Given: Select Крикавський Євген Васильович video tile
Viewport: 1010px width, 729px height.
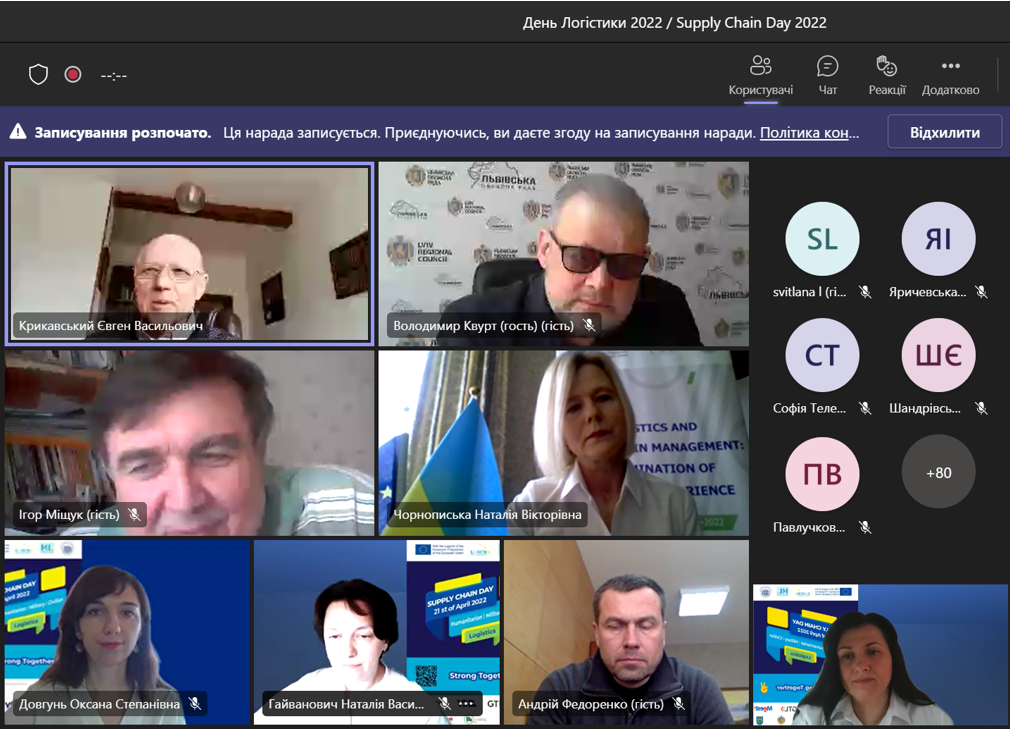Looking at the screenshot, I should pos(189,254).
